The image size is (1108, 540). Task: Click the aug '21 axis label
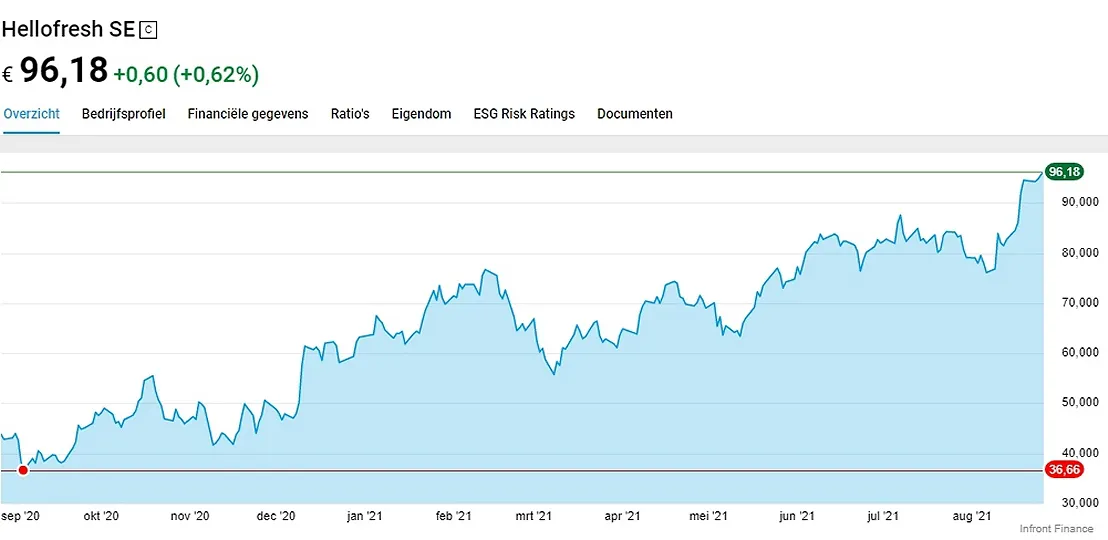[971, 516]
